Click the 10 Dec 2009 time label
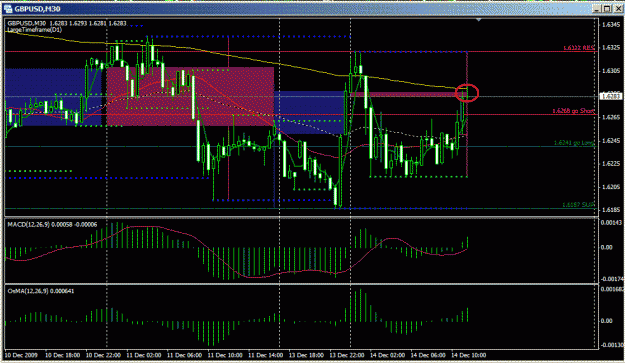Image resolution: width=625 pixels, height=363 pixels. point(21,355)
